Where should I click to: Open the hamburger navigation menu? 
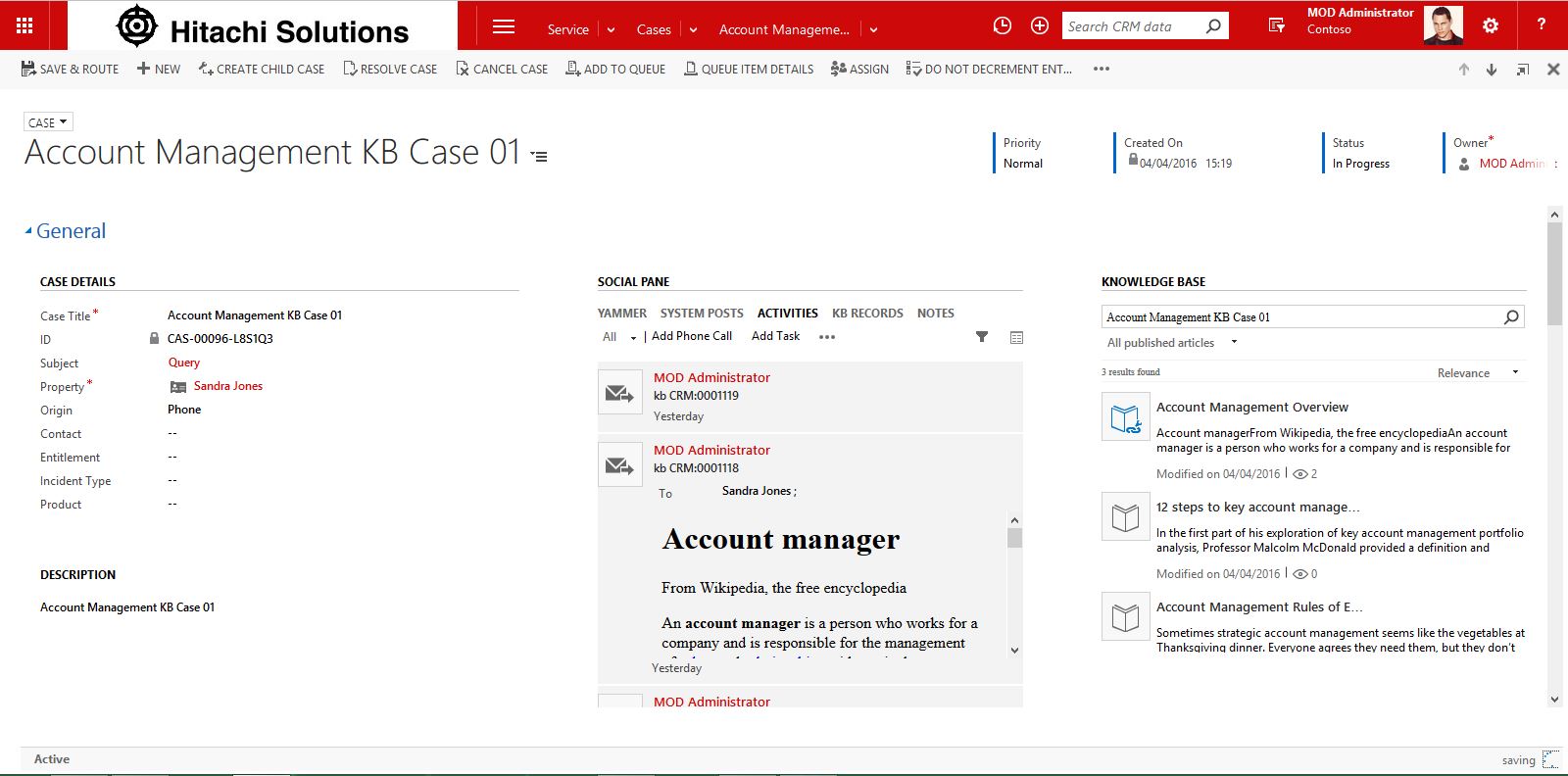(504, 26)
